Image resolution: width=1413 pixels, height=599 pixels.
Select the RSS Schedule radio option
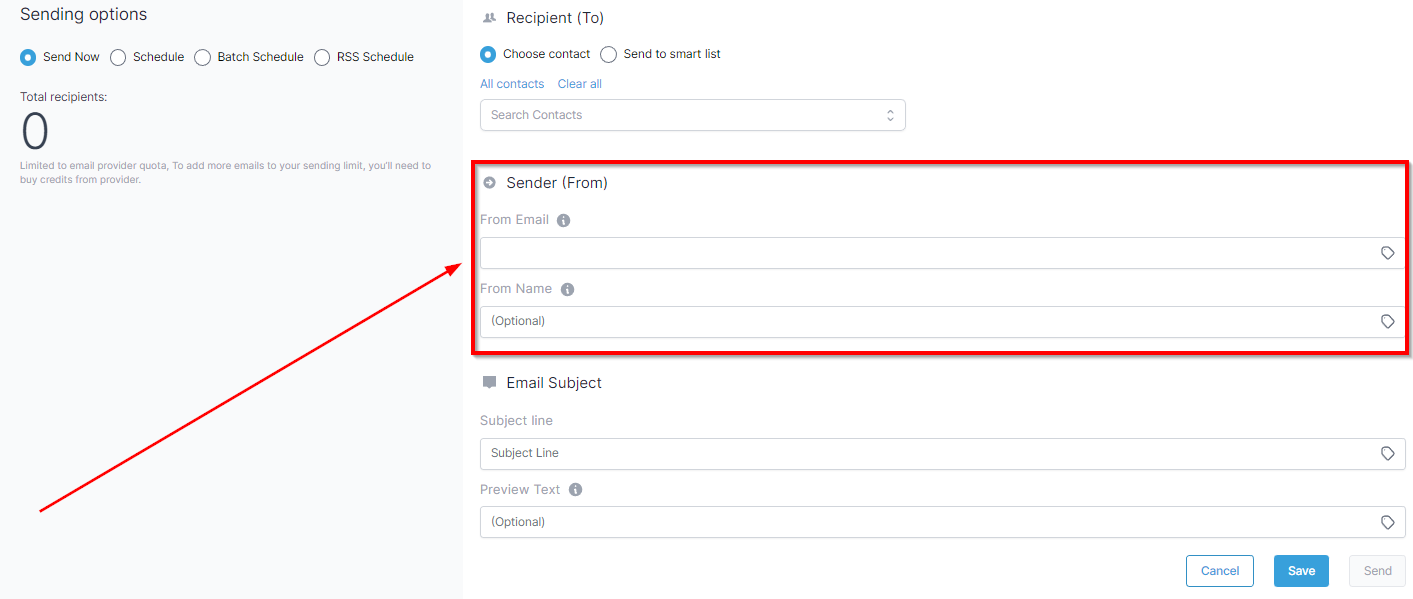click(322, 57)
